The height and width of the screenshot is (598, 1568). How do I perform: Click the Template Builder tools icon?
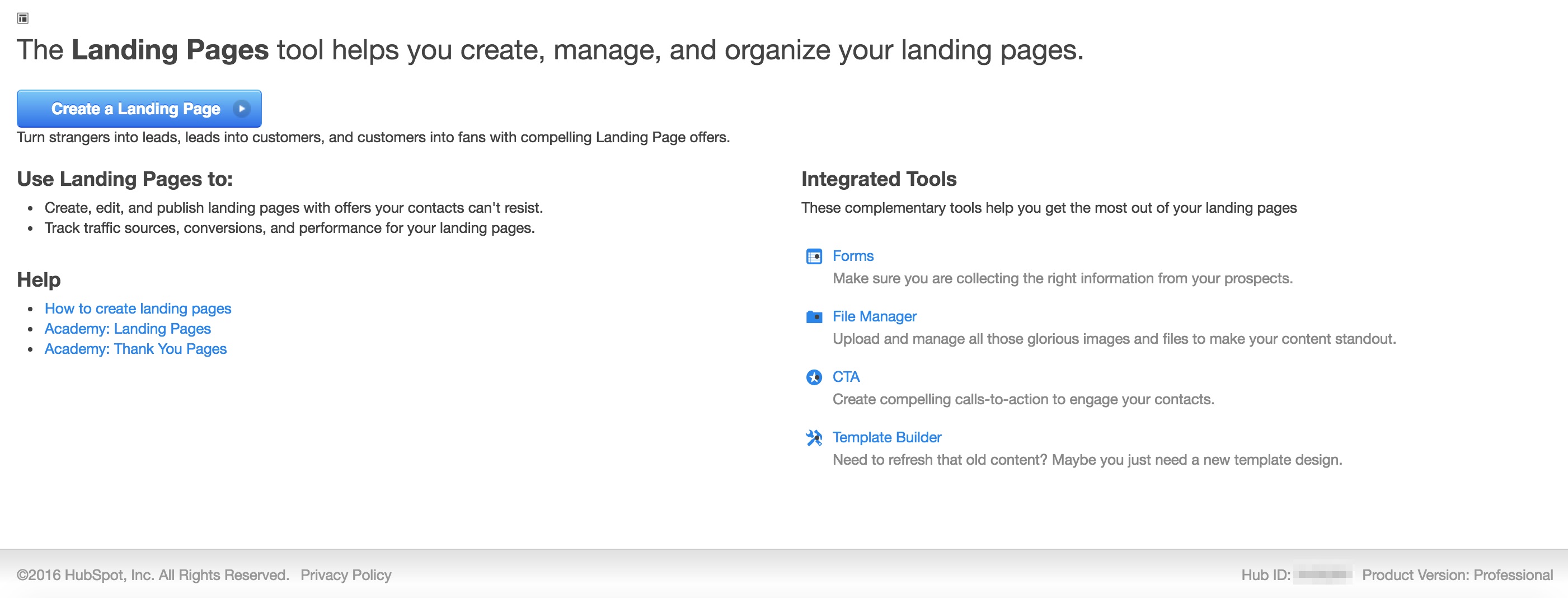(813, 438)
